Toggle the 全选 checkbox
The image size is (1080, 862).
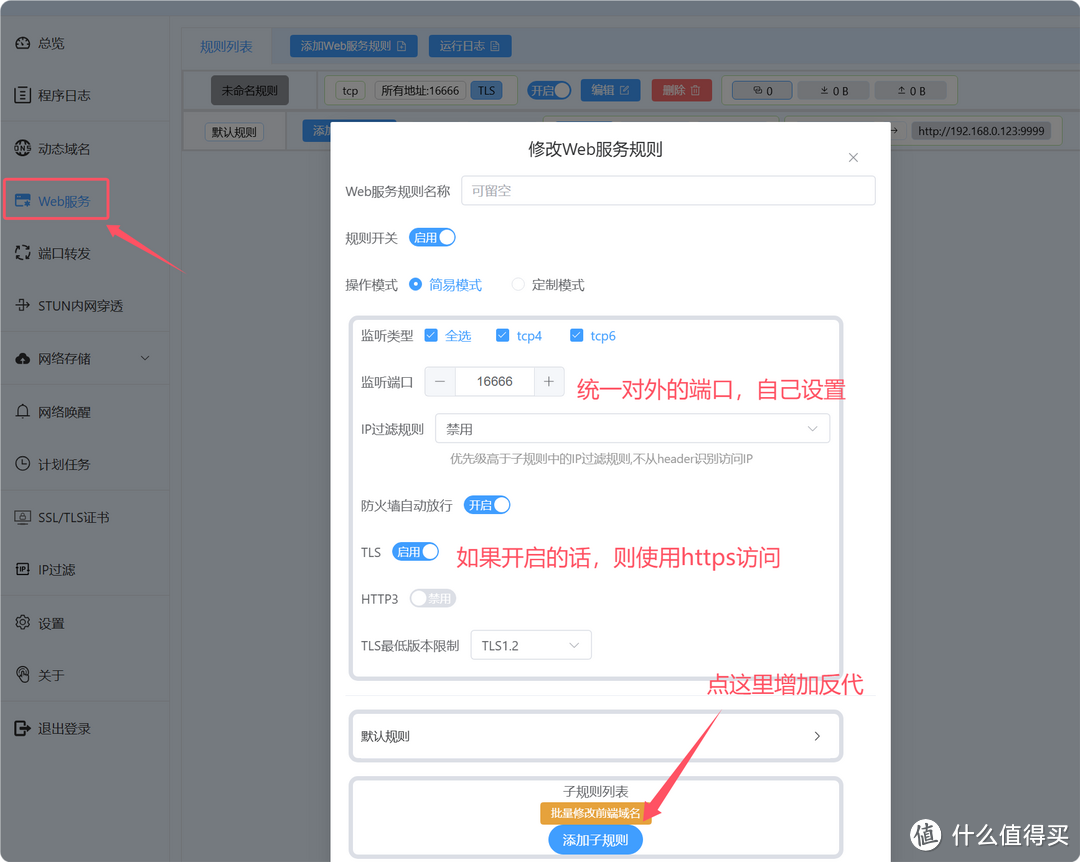click(x=431, y=336)
